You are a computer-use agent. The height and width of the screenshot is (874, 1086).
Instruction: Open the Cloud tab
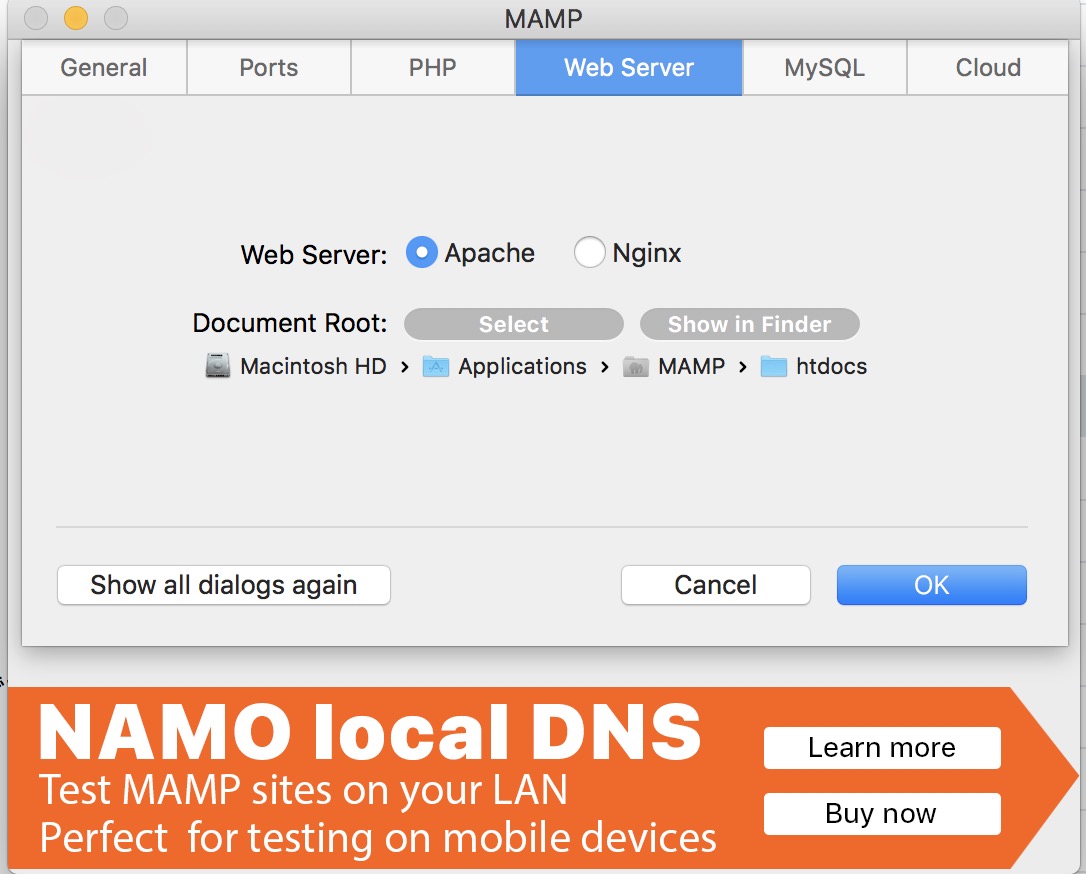[988, 67]
